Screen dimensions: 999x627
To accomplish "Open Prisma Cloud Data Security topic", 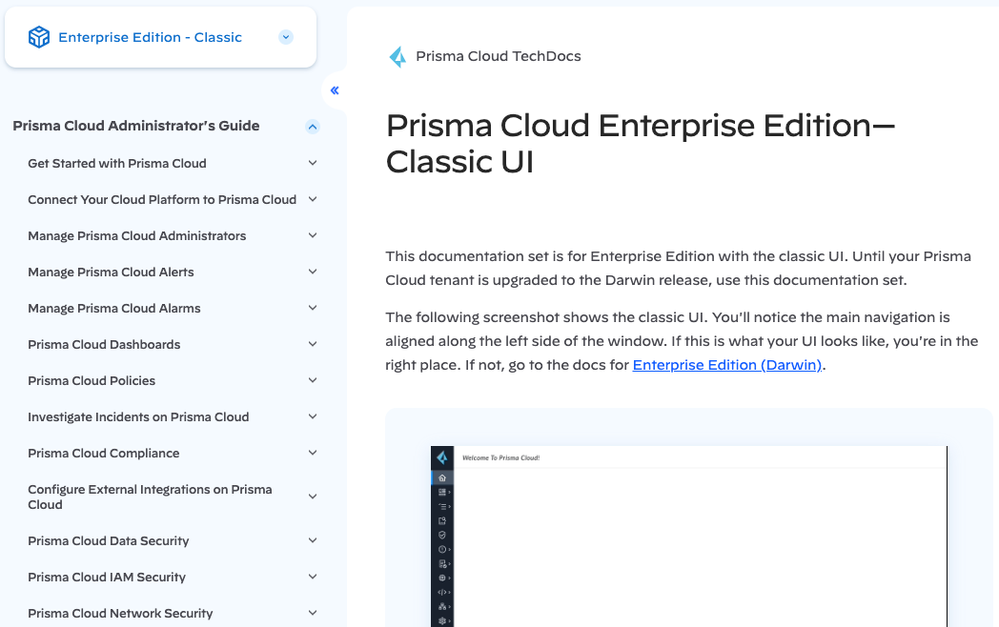I will 108,541.
